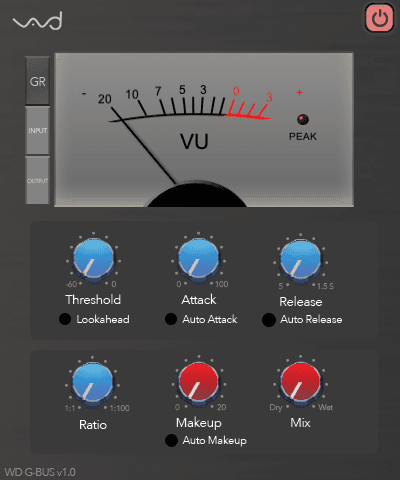This screenshot has height=480, width=400.
Task: Click the "VU" label on the meter
Action: [x=194, y=141]
